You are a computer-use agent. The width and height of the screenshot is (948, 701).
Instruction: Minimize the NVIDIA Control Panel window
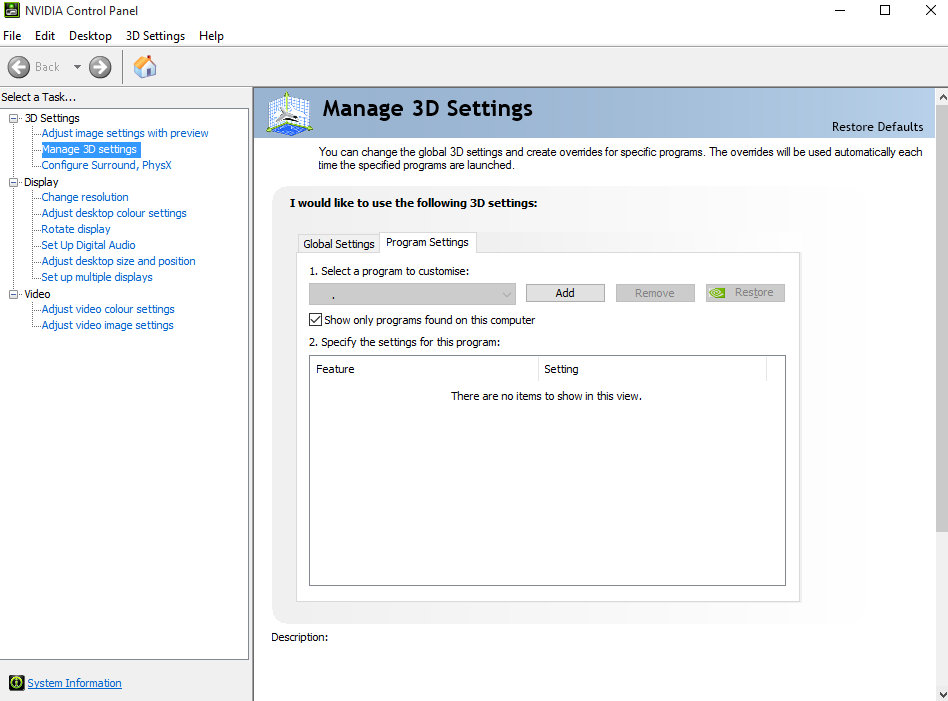[839, 10]
